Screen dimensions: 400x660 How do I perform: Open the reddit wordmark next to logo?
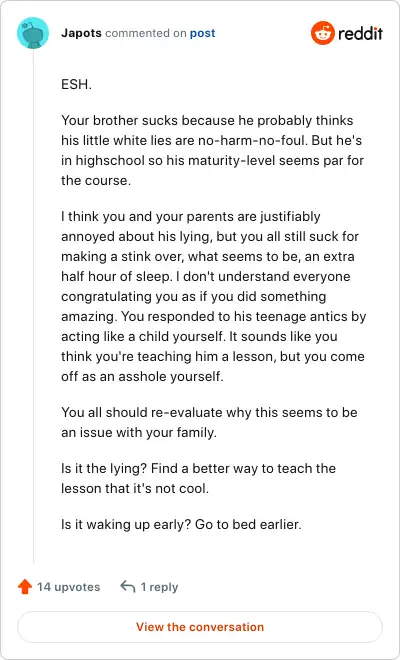point(360,33)
